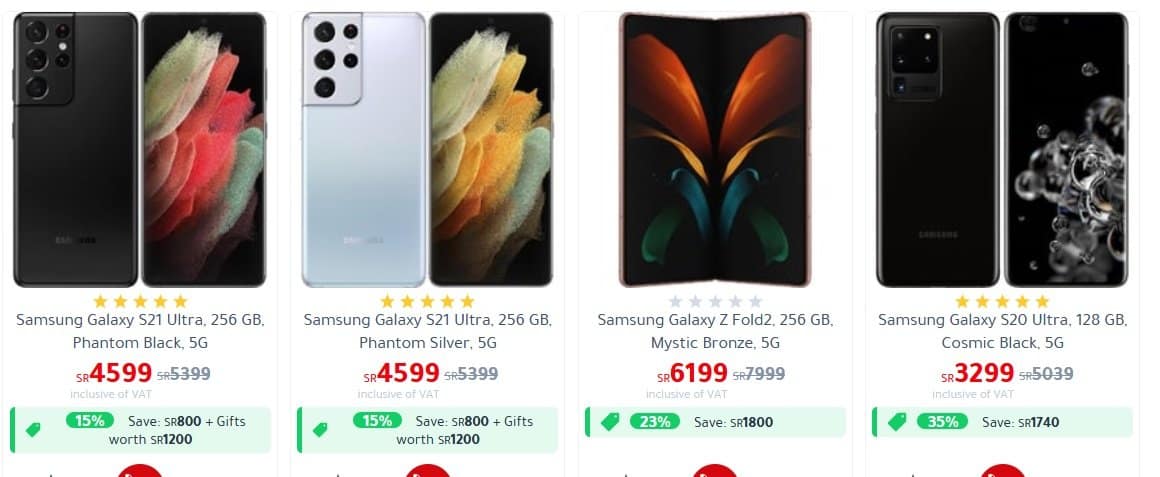Click the SR3299 price of S20 Ultra
The height and width of the screenshot is (477, 1160).
click(977, 373)
